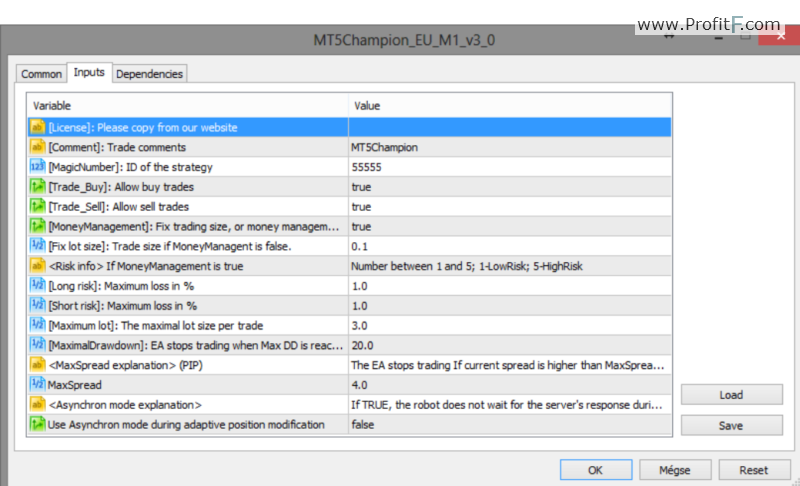Click the double icon beside Fix lot size row
The height and width of the screenshot is (486, 800).
tap(37, 246)
